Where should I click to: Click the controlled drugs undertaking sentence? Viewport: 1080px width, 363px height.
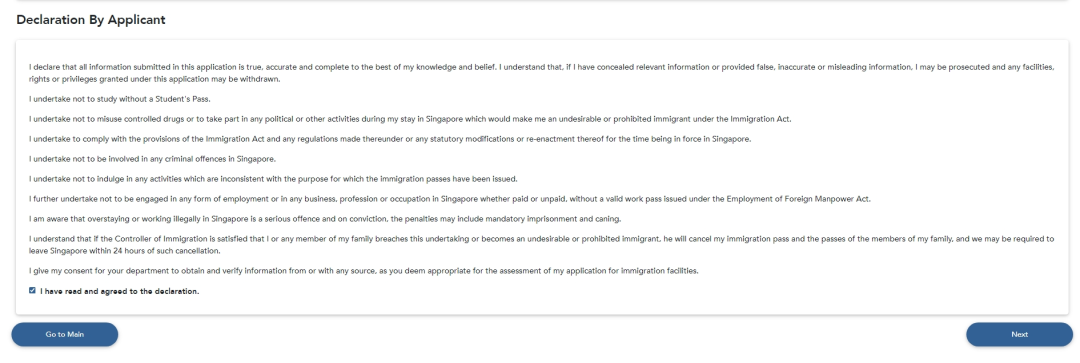[x=411, y=119]
